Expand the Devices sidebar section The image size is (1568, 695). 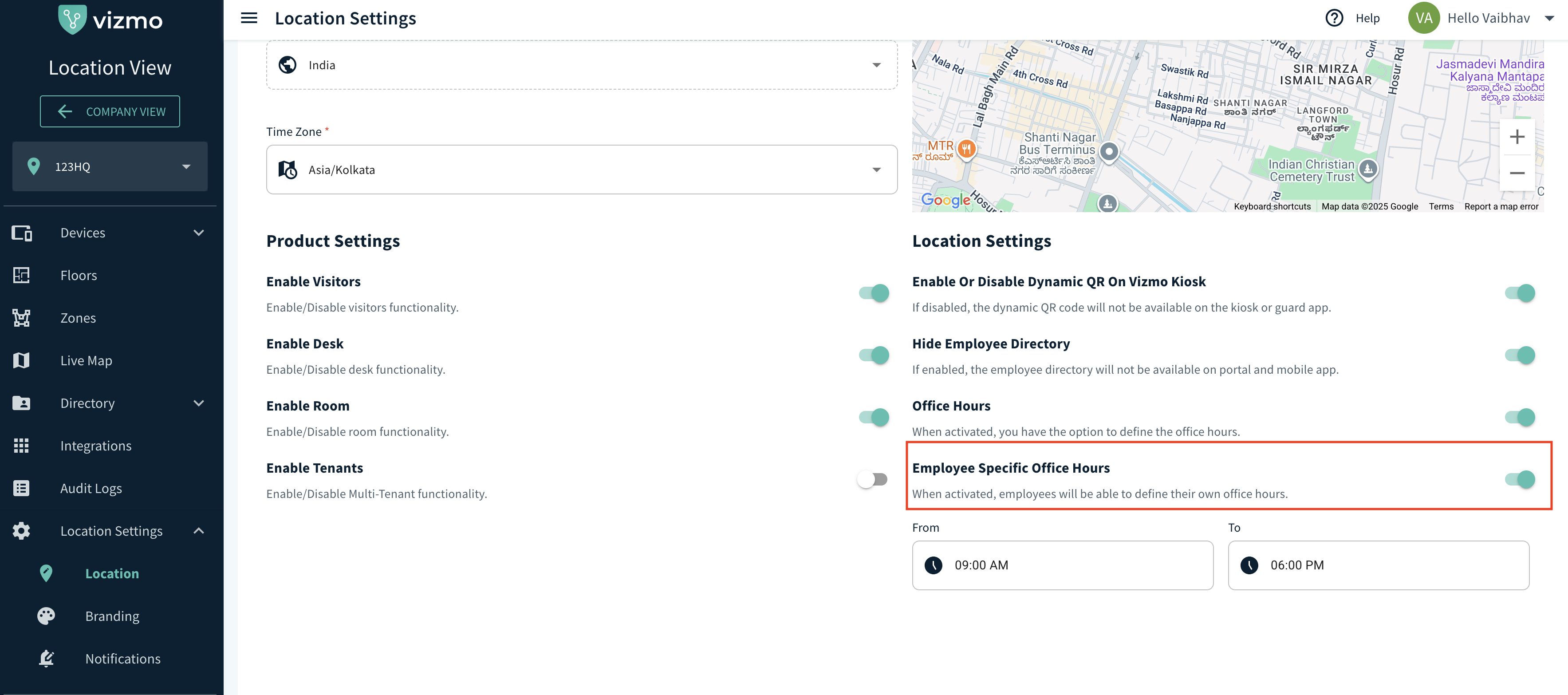point(110,233)
